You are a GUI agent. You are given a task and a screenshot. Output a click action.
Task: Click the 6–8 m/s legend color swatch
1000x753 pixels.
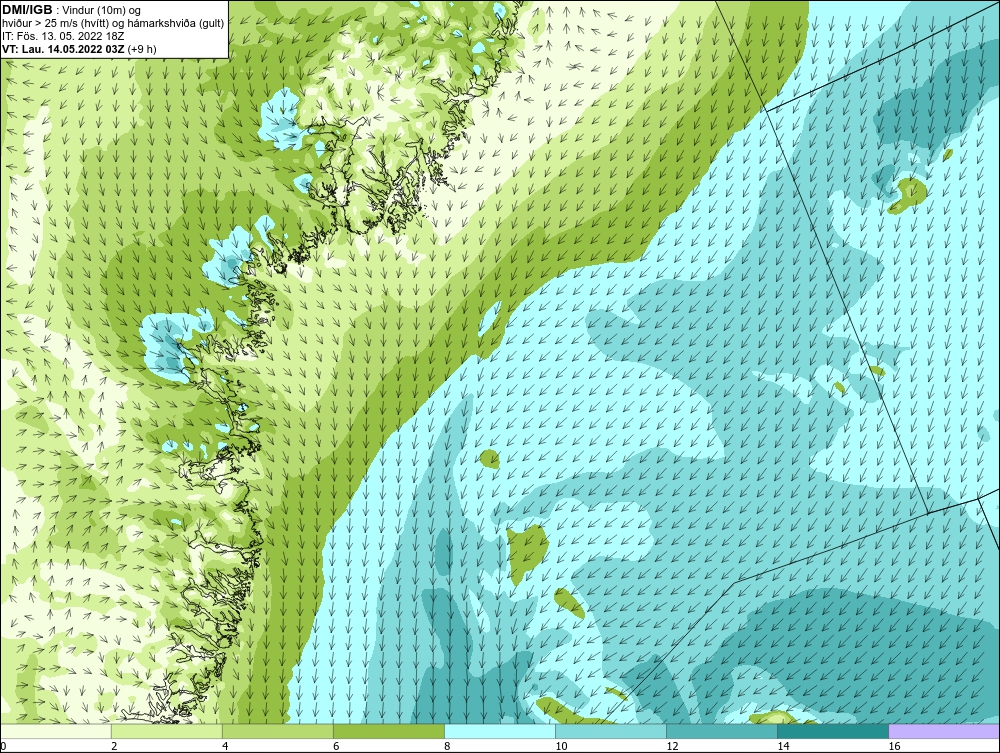389,731
